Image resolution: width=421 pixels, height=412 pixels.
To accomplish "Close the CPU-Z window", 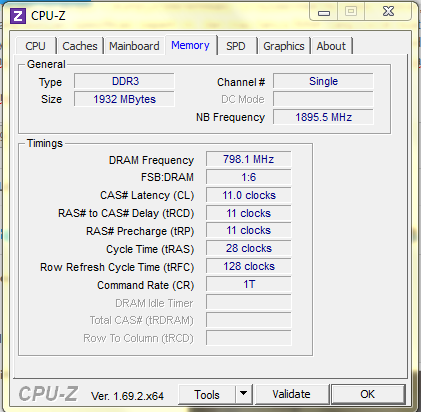I will (x=388, y=12).
